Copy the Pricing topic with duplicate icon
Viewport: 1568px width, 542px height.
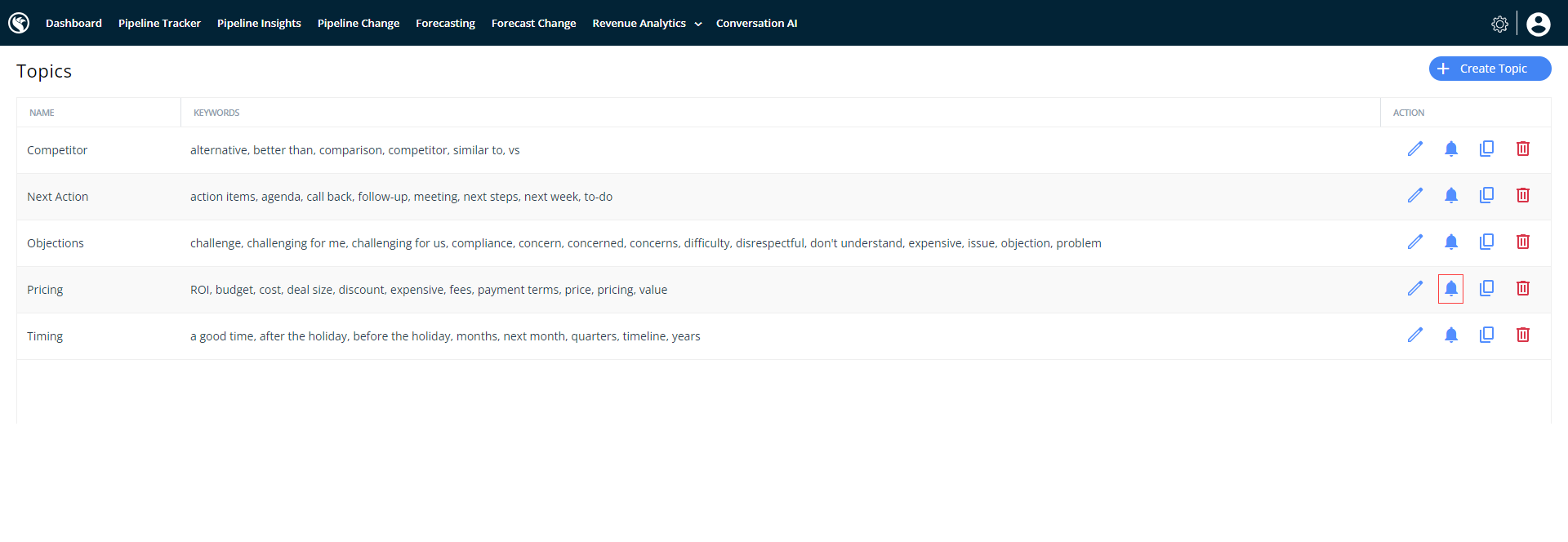click(x=1486, y=288)
